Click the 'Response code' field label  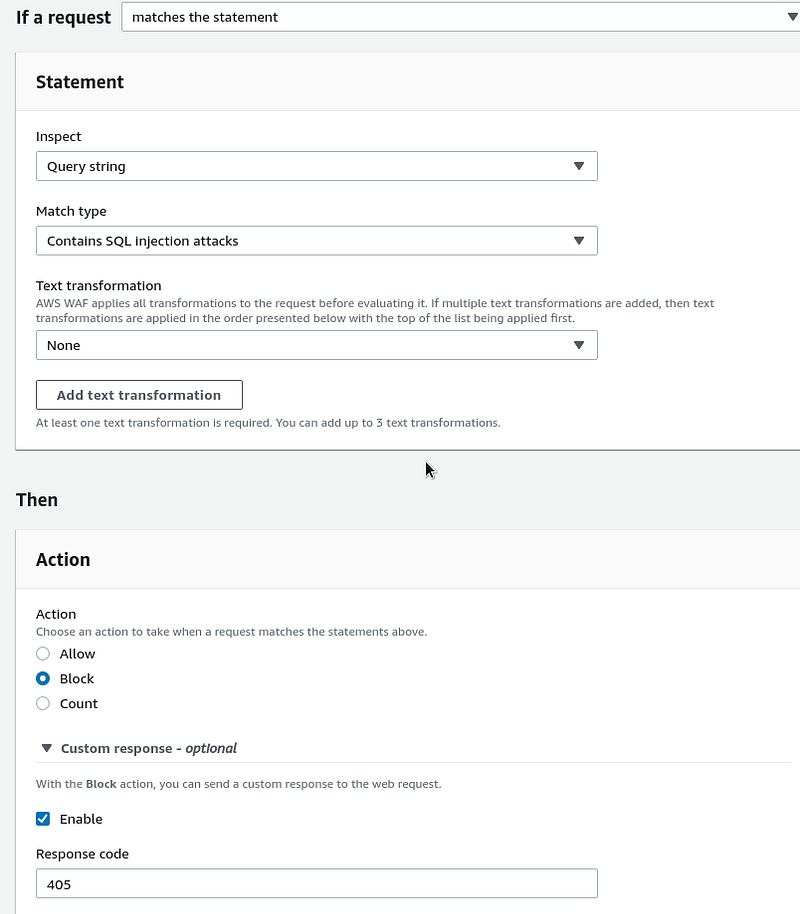(x=82, y=854)
